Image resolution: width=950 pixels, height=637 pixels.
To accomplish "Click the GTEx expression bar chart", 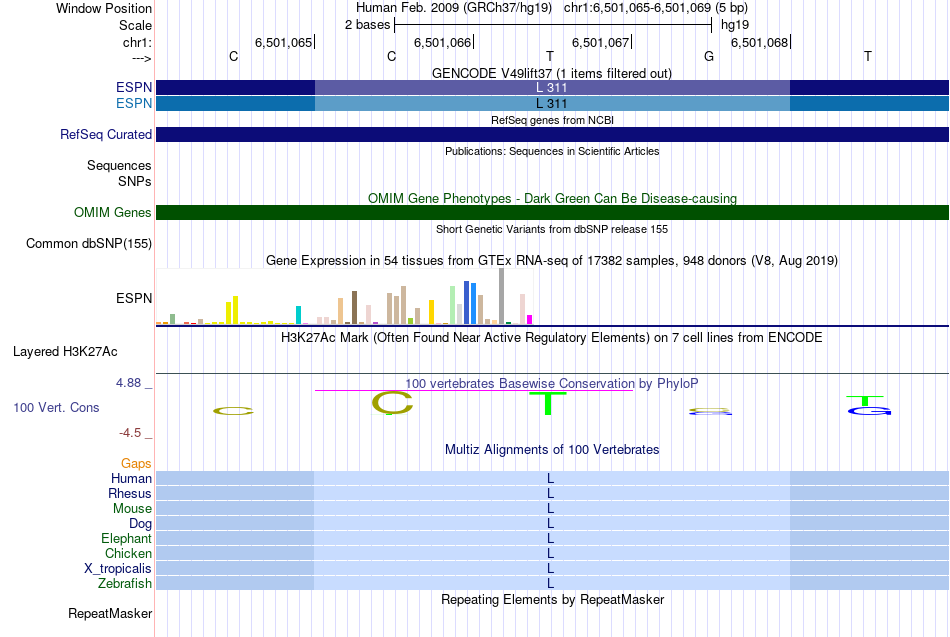I will pos(344,297).
